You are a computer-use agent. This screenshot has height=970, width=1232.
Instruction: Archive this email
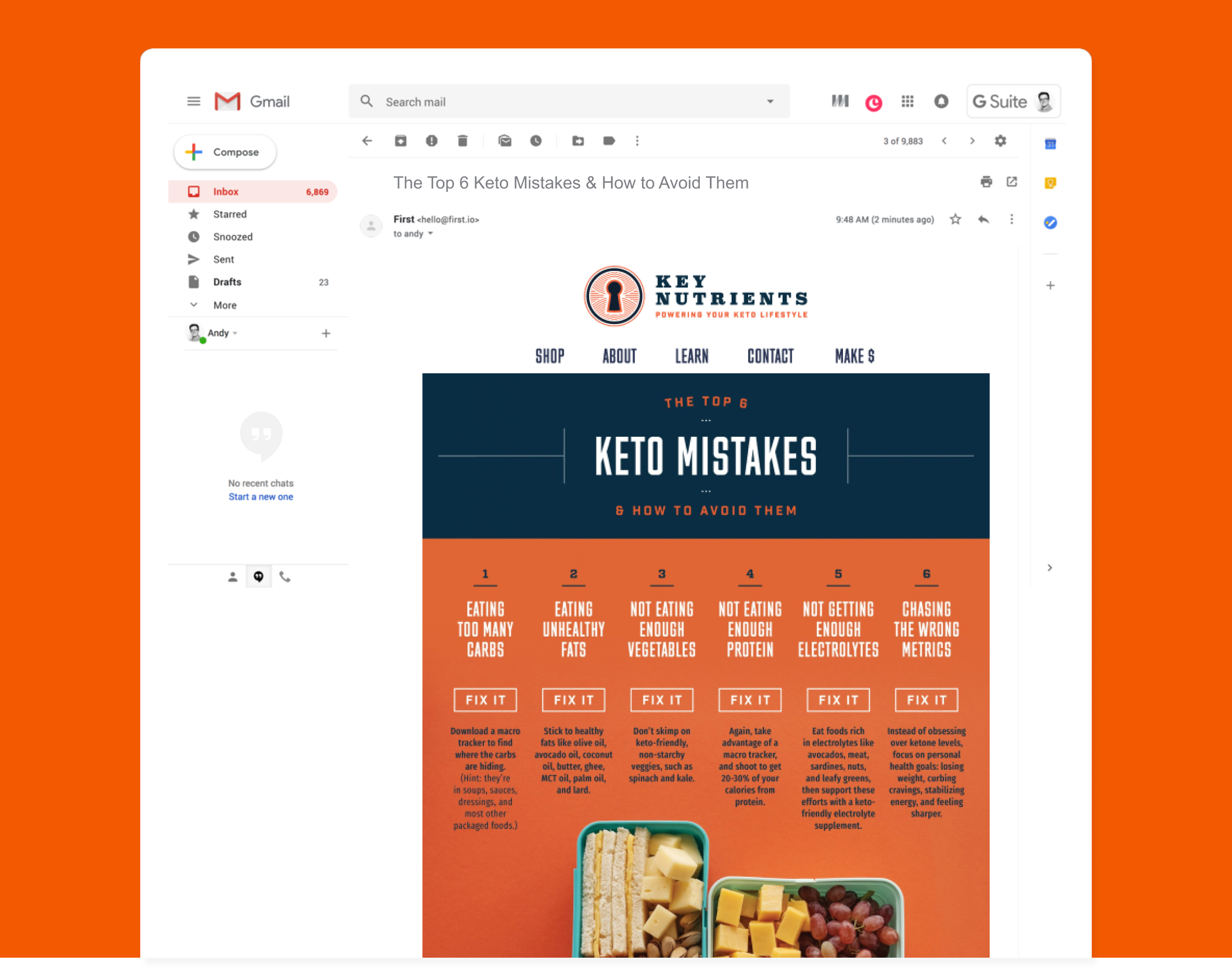point(400,141)
